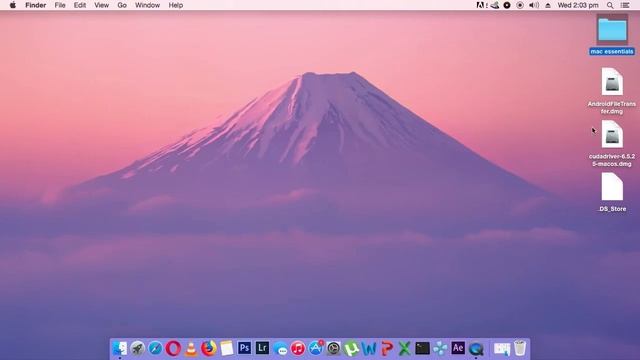
Task: Open Lightroom Lr icon in dock
Action: pos(262,348)
